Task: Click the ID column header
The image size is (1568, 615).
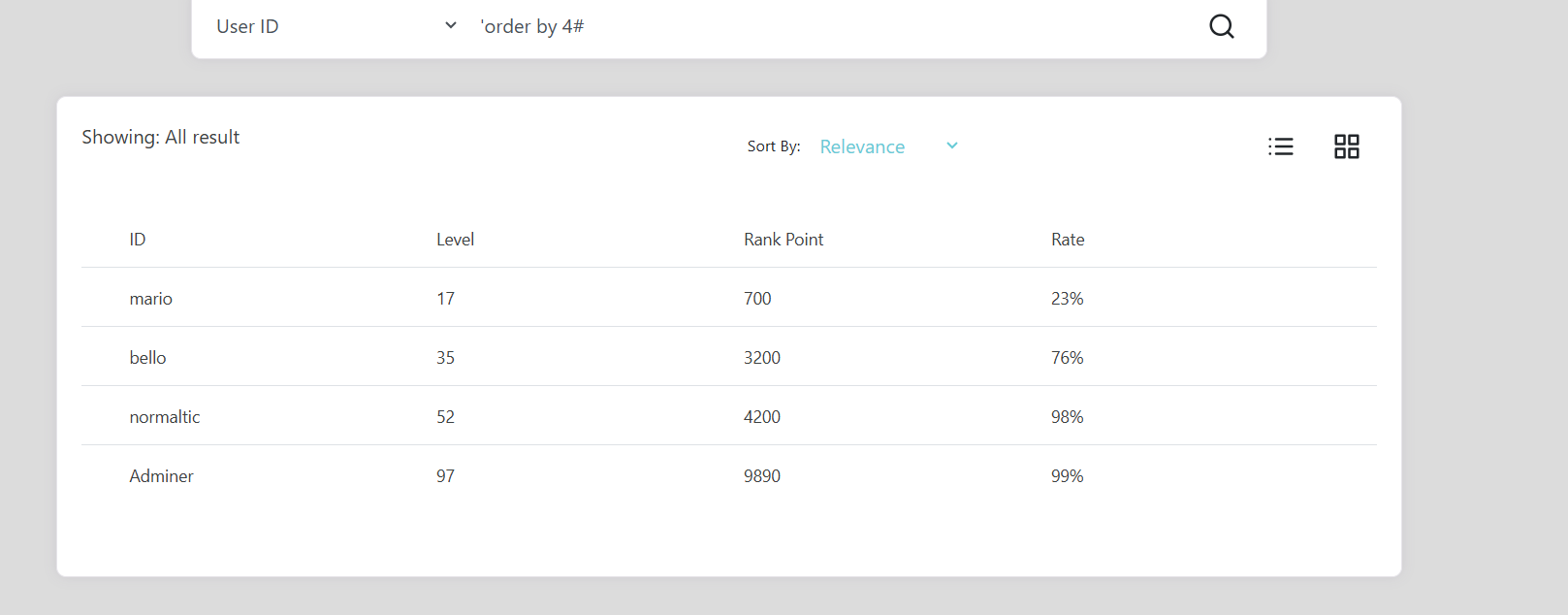Action: pos(138,240)
